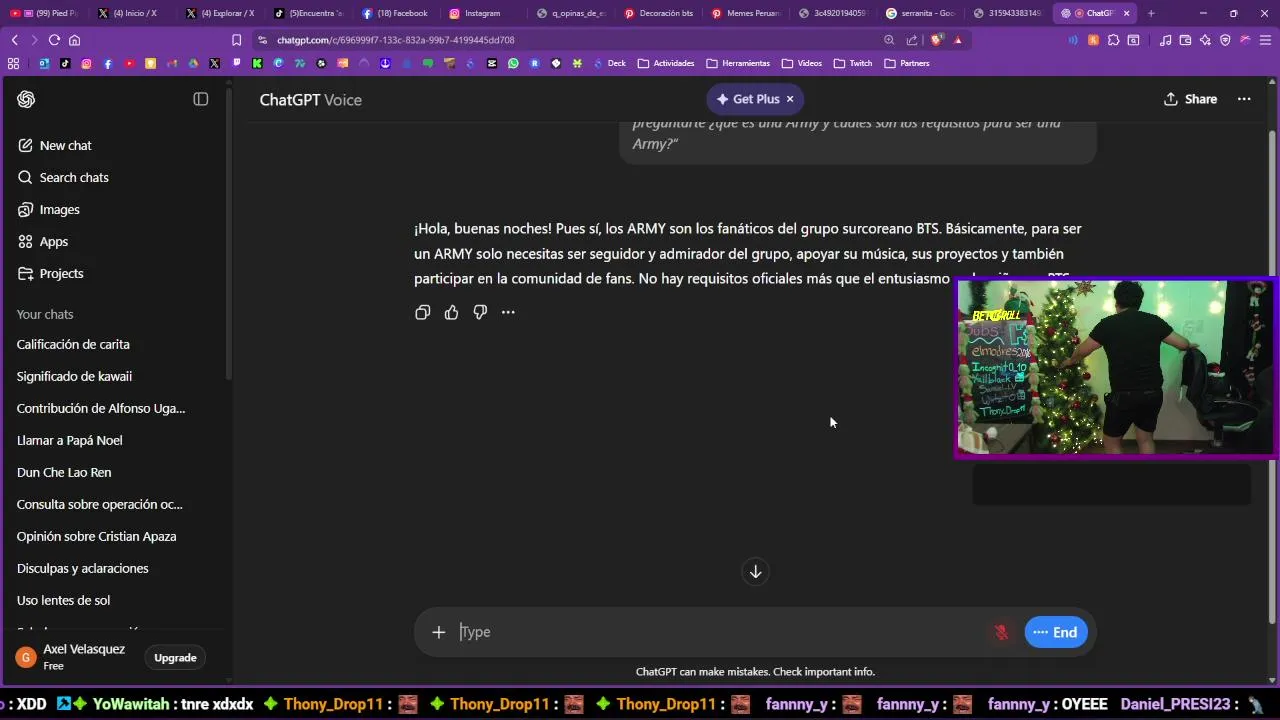
Task: Open a new browser tab
Action: tap(1151, 13)
